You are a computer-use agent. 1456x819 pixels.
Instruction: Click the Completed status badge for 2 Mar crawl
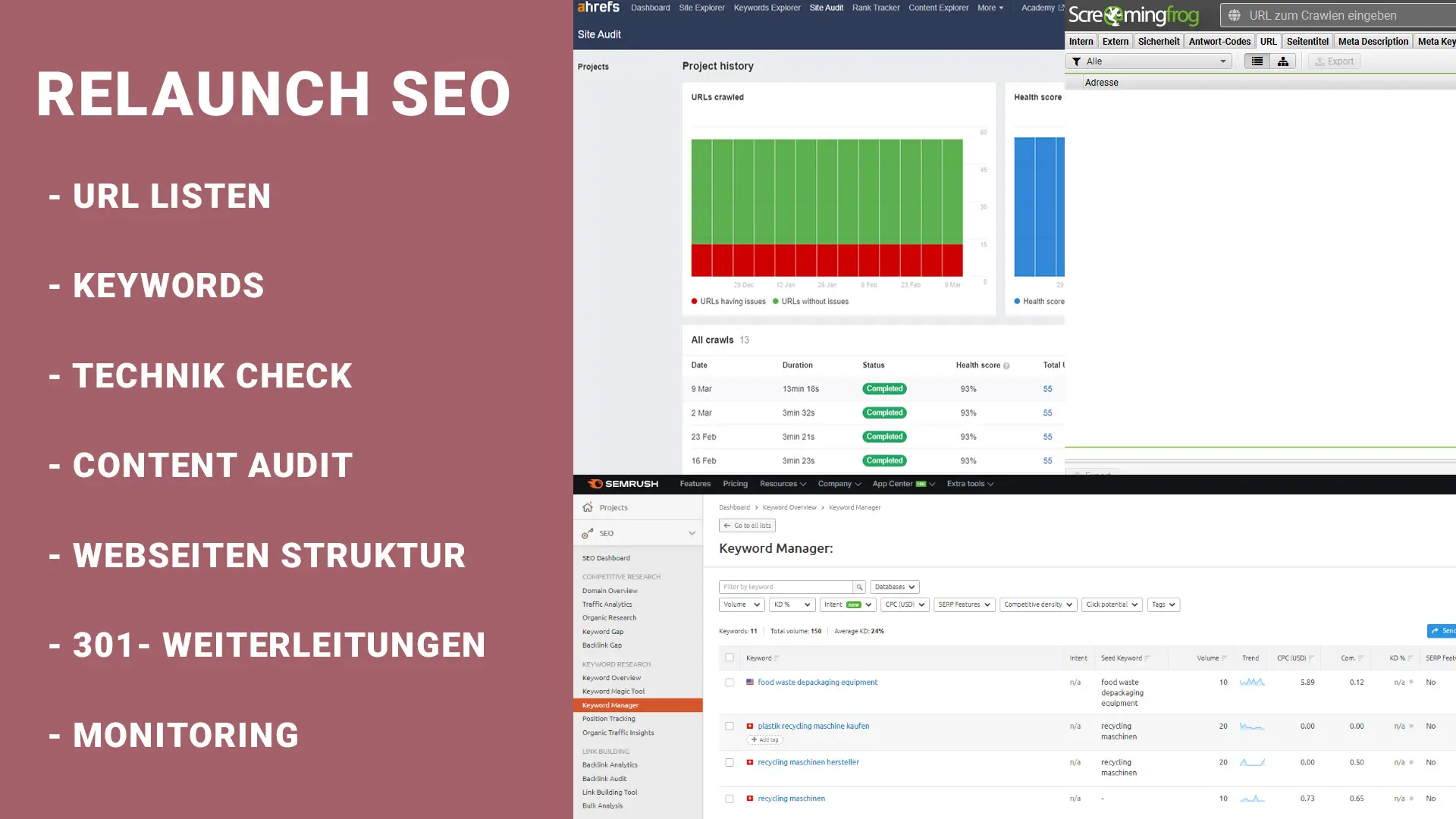coord(884,413)
